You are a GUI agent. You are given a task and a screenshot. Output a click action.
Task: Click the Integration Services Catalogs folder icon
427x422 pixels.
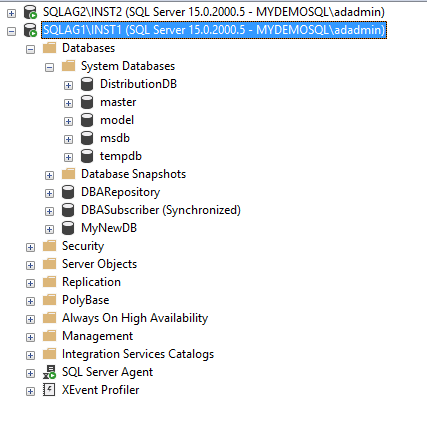[50, 354]
